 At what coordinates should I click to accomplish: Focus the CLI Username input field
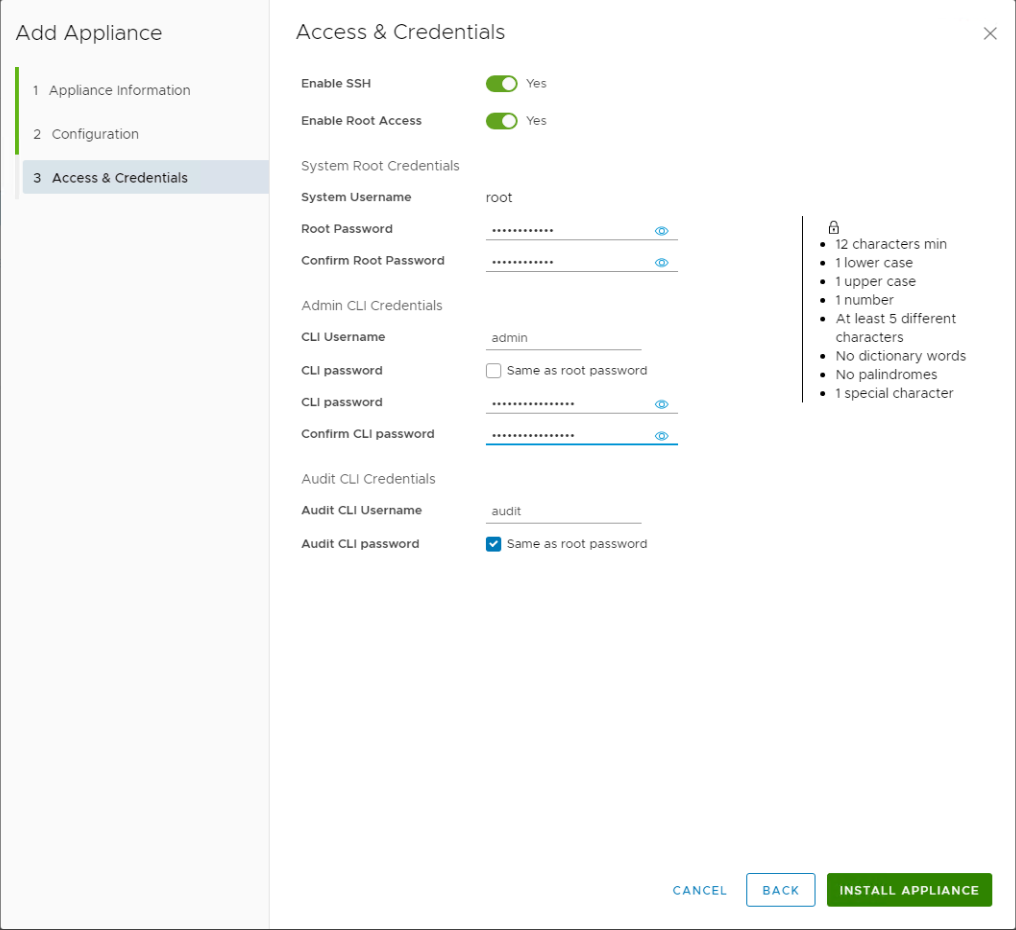563,339
